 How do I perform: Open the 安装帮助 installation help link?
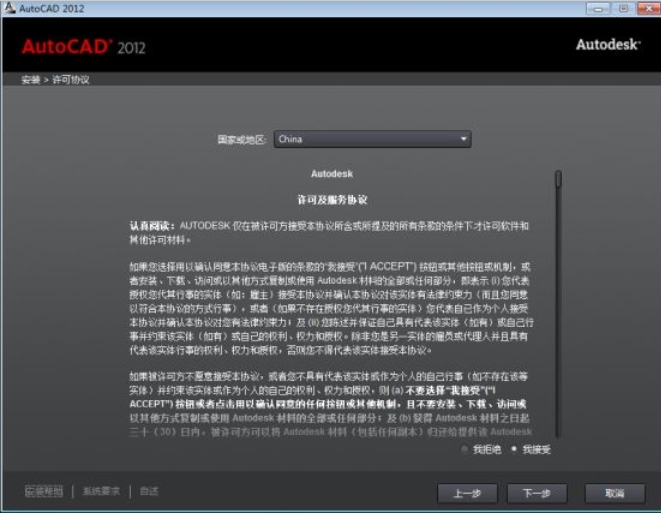(44, 491)
